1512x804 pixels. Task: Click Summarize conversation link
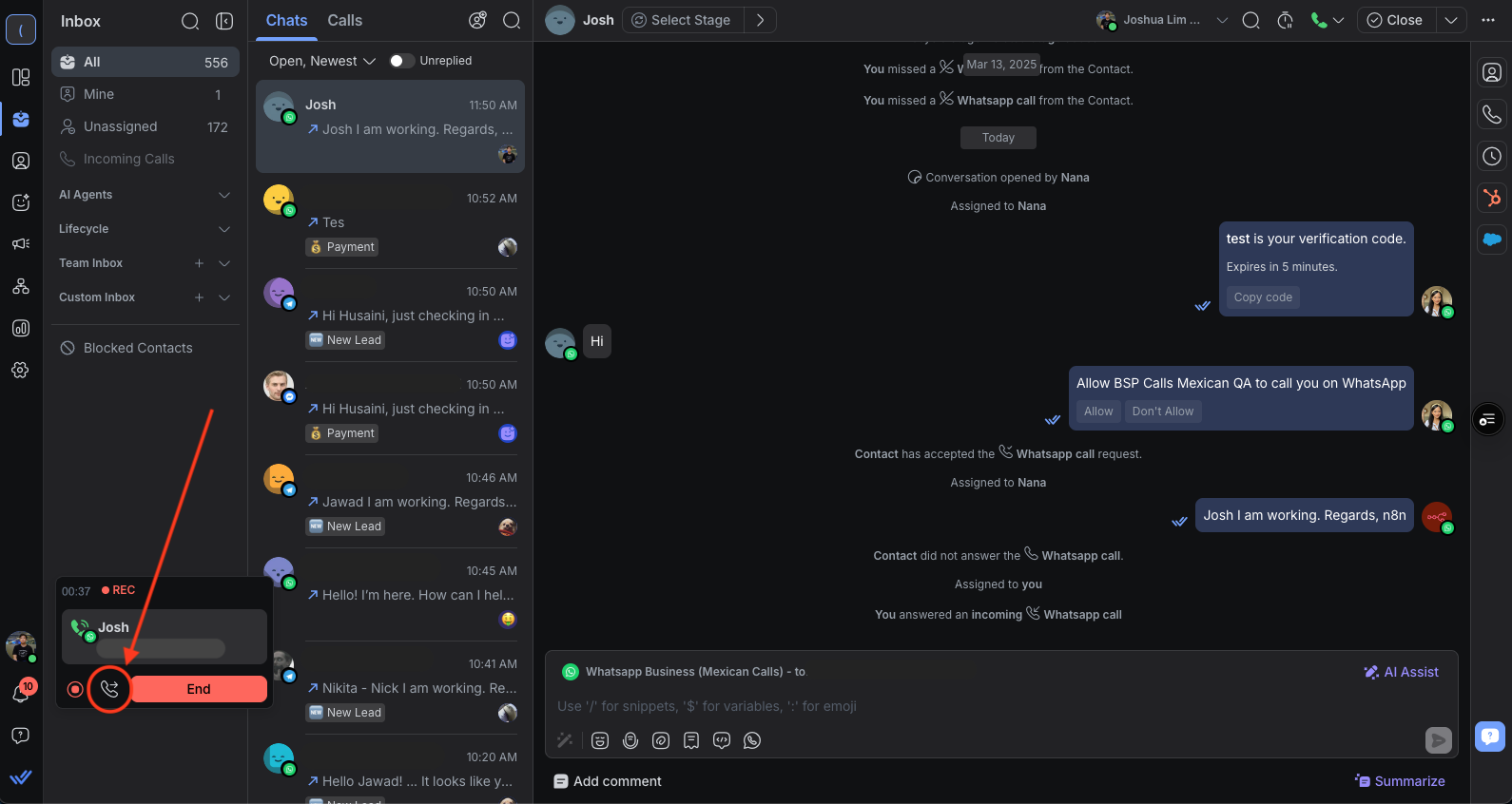1400,781
